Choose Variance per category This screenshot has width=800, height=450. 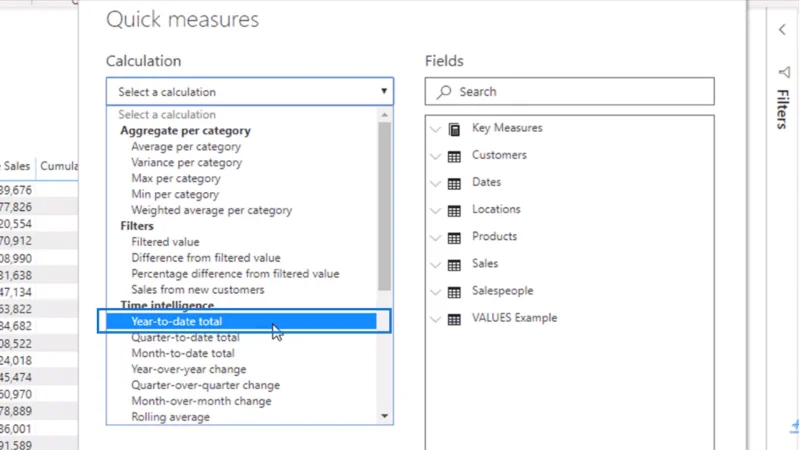point(187,162)
